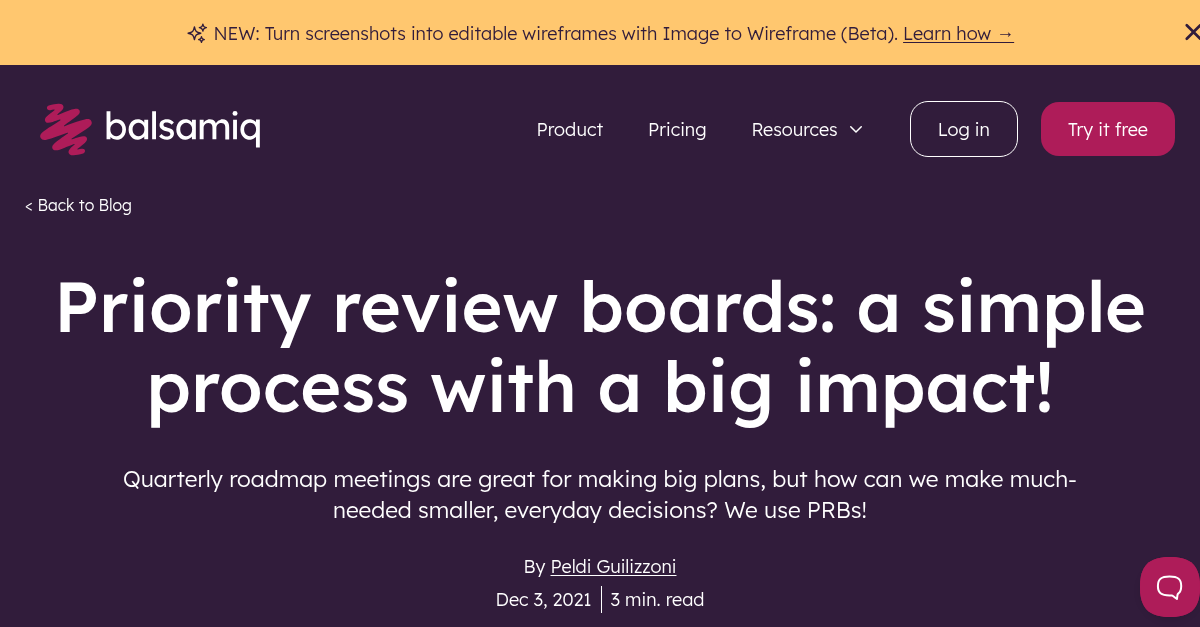The height and width of the screenshot is (627, 1200).
Task: Click the Dec 3, 2021 publication date
Action: pyautogui.click(x=543, y=599)
